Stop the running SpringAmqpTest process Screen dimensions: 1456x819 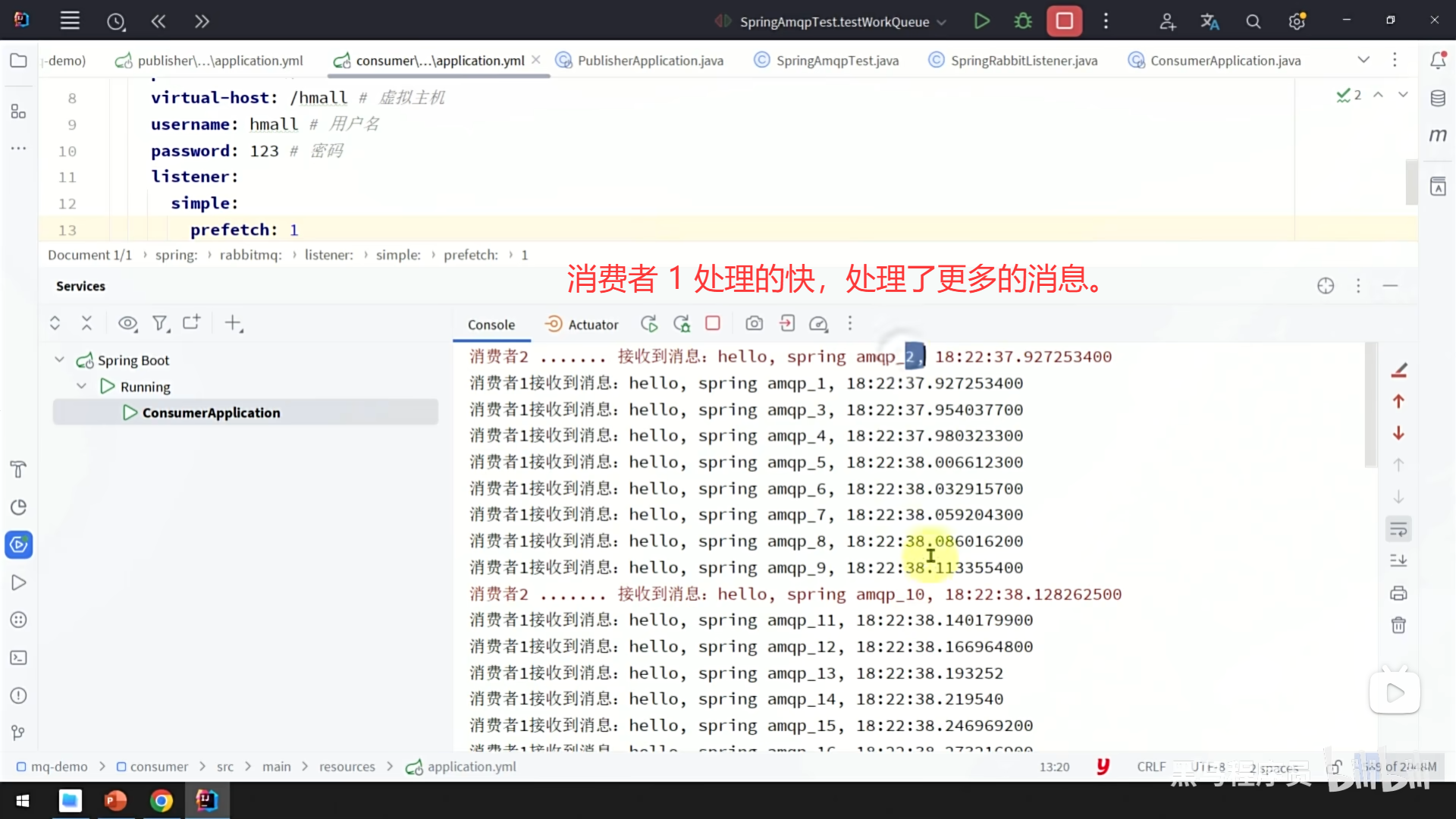coord(1064,21)
